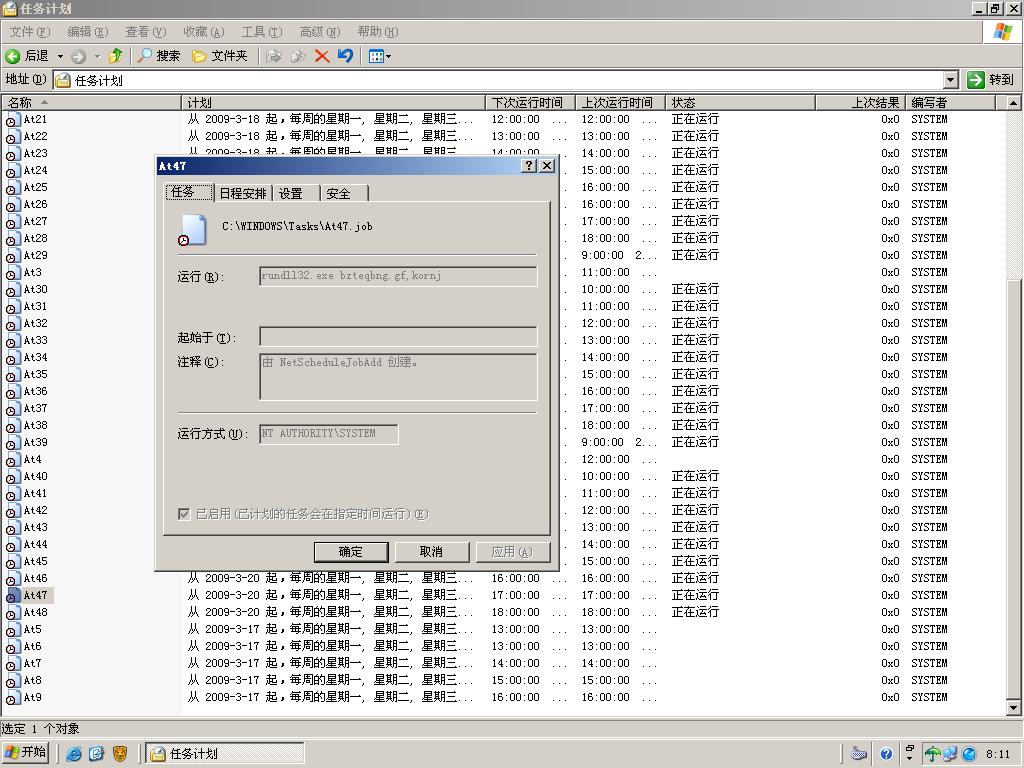Viewport: 1024px width, 768px height.
Task: Open the Views dropdown in toolbar
Action: (x=380, y=56)
